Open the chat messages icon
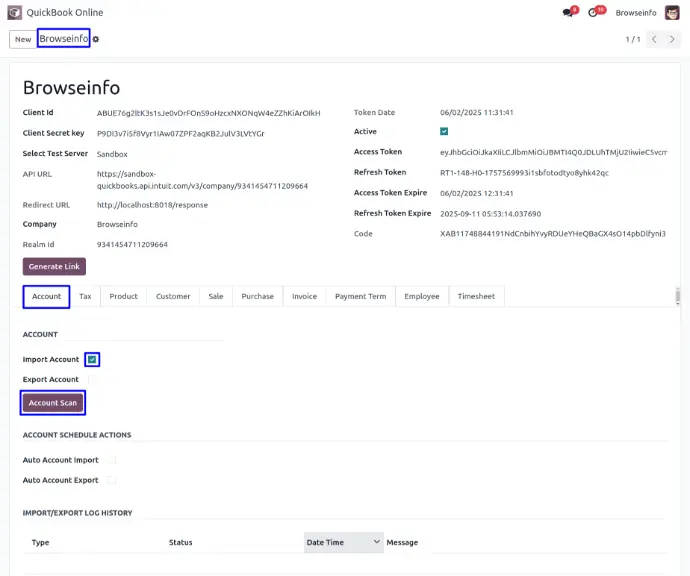 pyautogui.click(x=568, y=12)
